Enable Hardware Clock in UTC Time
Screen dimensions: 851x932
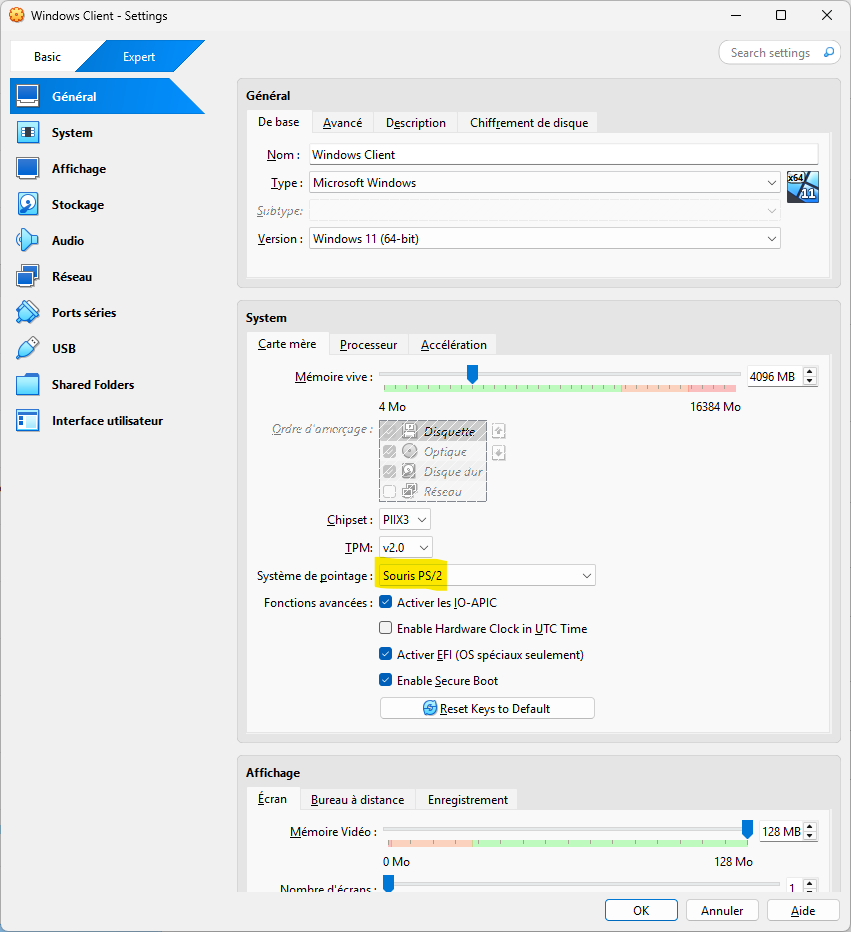(386, 628)
